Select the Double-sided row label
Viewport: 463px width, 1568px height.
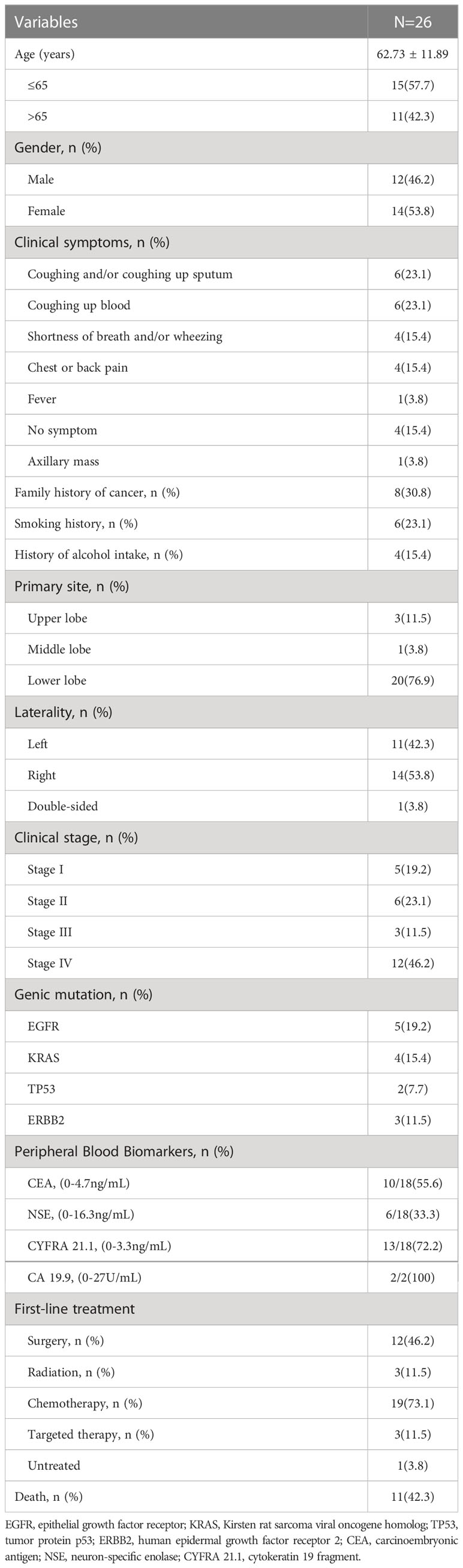(63, 806)
